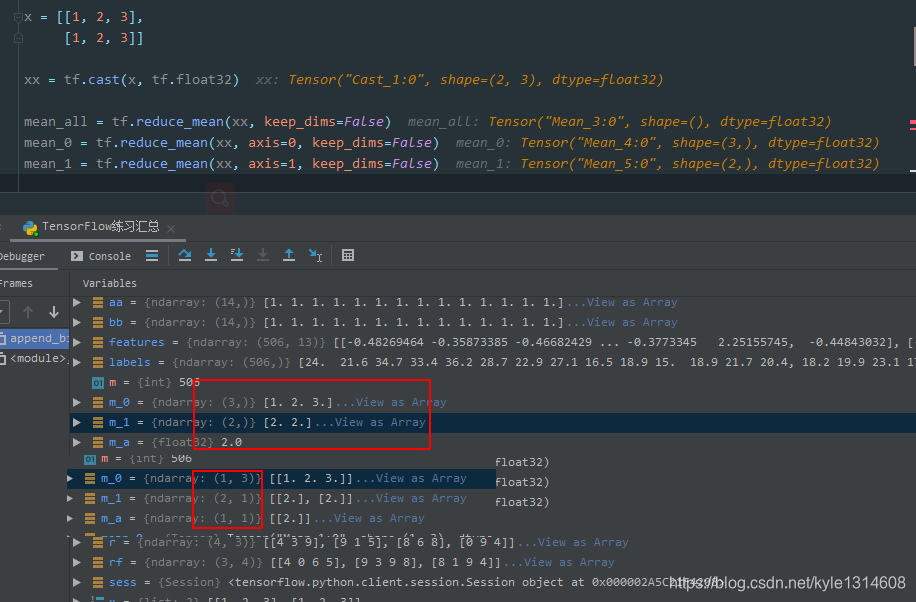The width and height of the screenshot is (916, 602).
Task: Click the labels variable name
Action: click(x=130, y=362)
